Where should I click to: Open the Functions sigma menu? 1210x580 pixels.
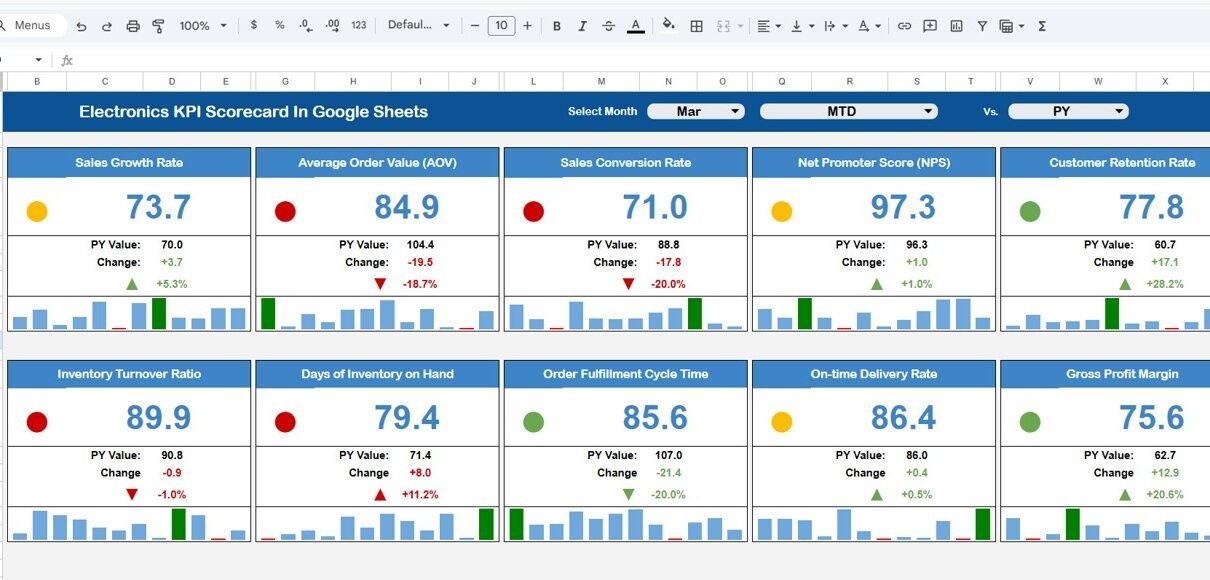[x=1042, y=26]
